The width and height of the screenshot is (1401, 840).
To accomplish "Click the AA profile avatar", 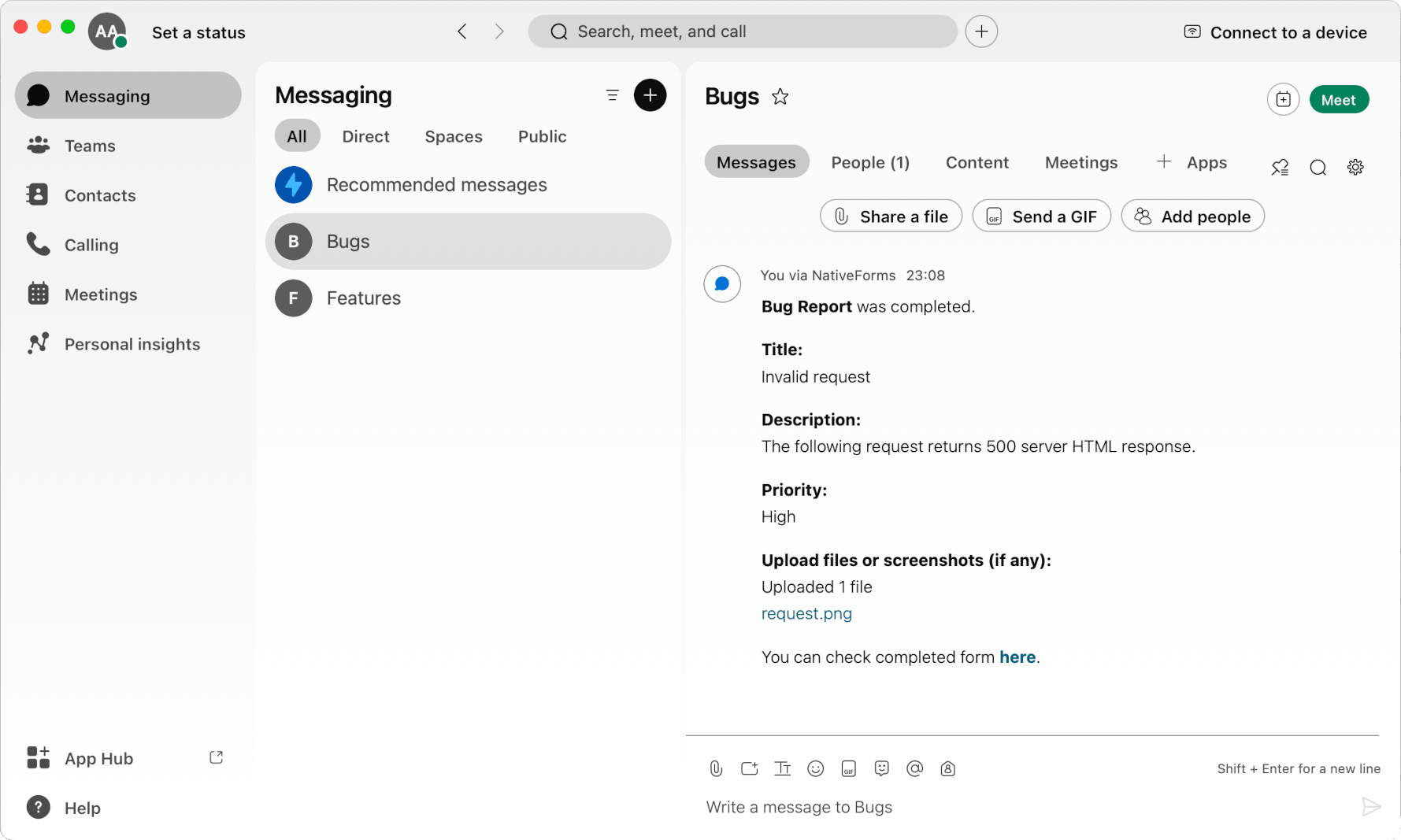I will [107, 32].
